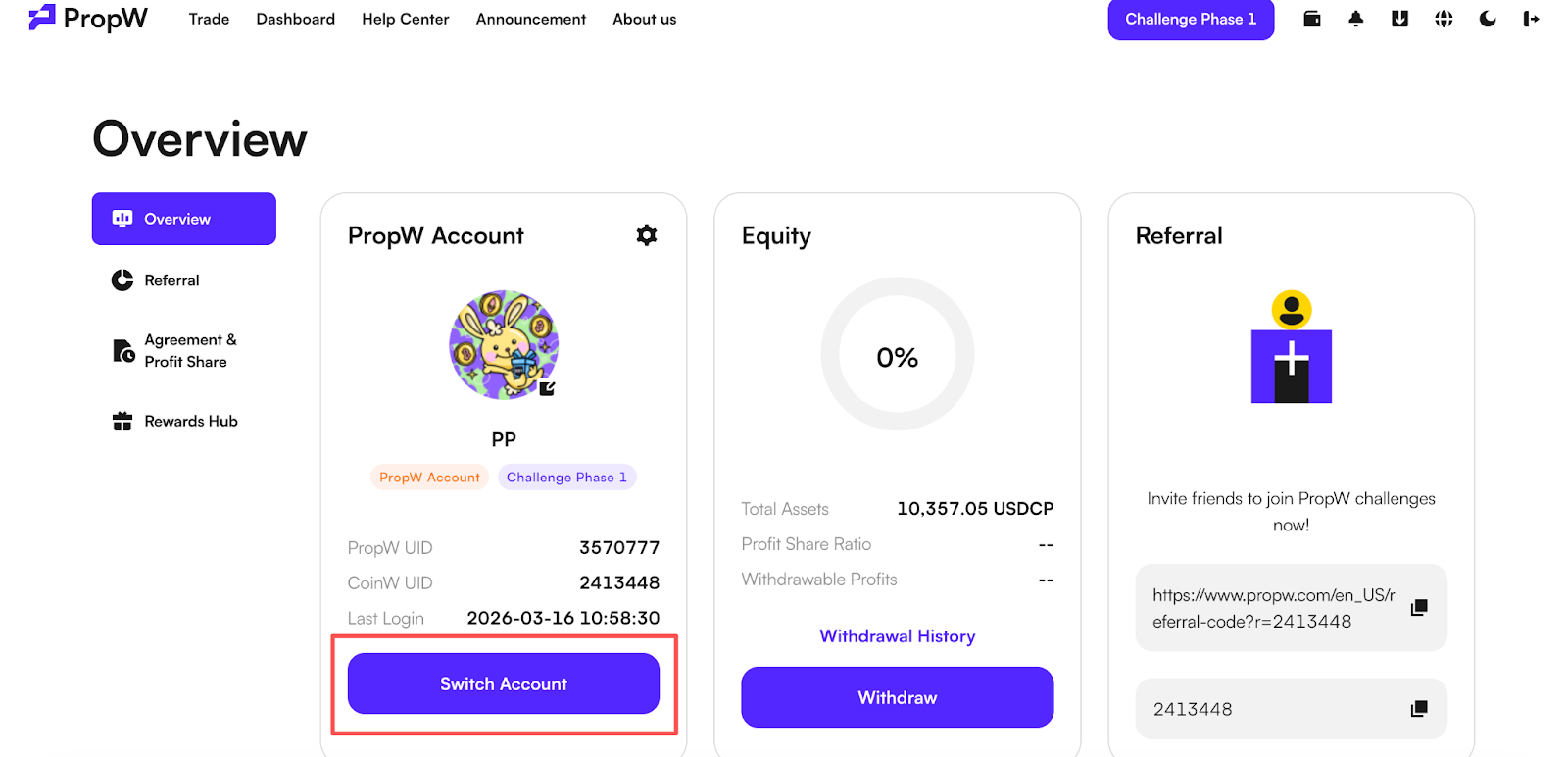Image resolution: width=1568 pixels, height=757 pixels.
Task: Open the language globe selector
Action: coord(1444,19)
